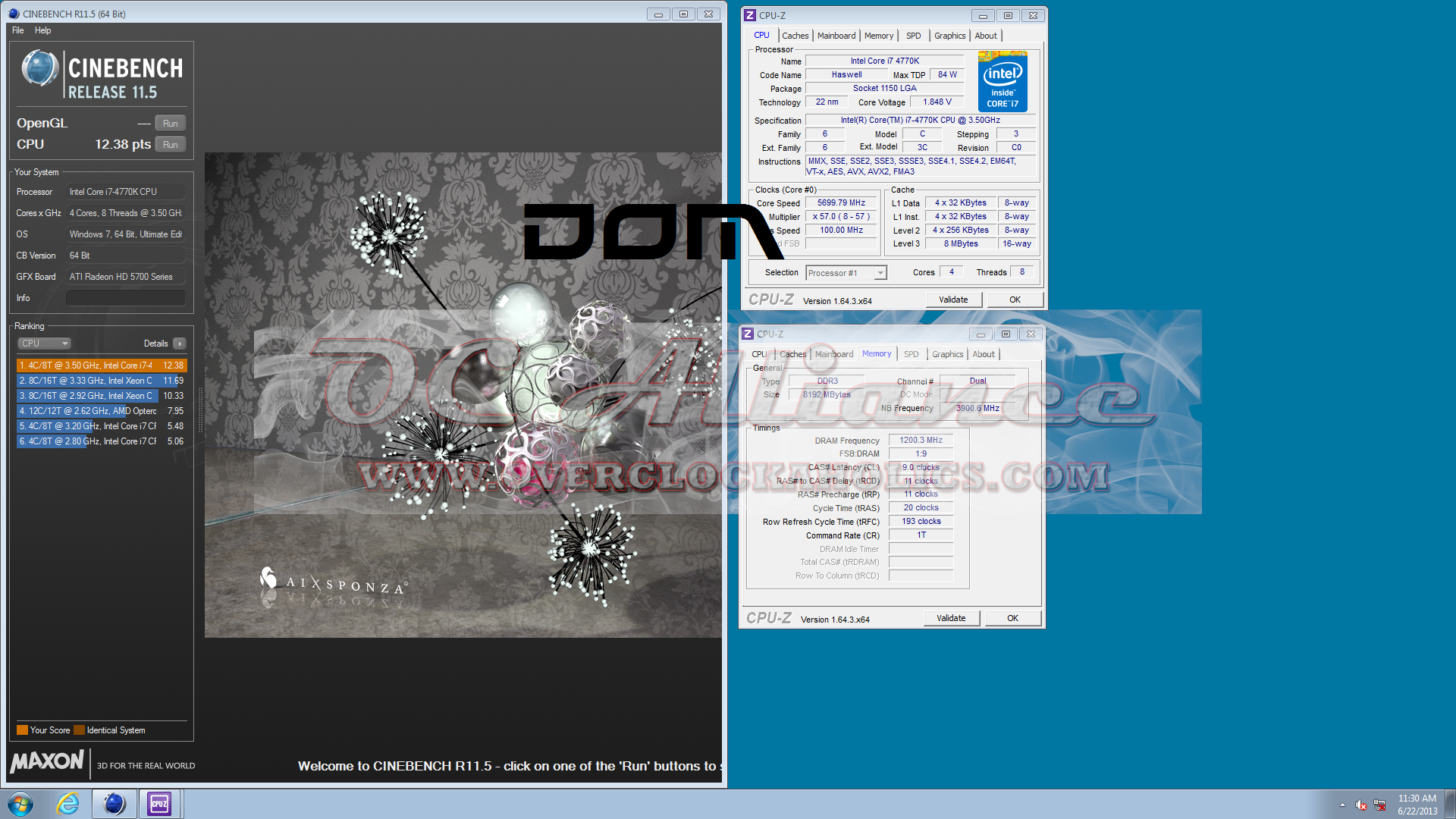Click the orange Your Score legend swatch
Image resolution: width=1456 pixels, height=819 pixels.
coord(23,730)
